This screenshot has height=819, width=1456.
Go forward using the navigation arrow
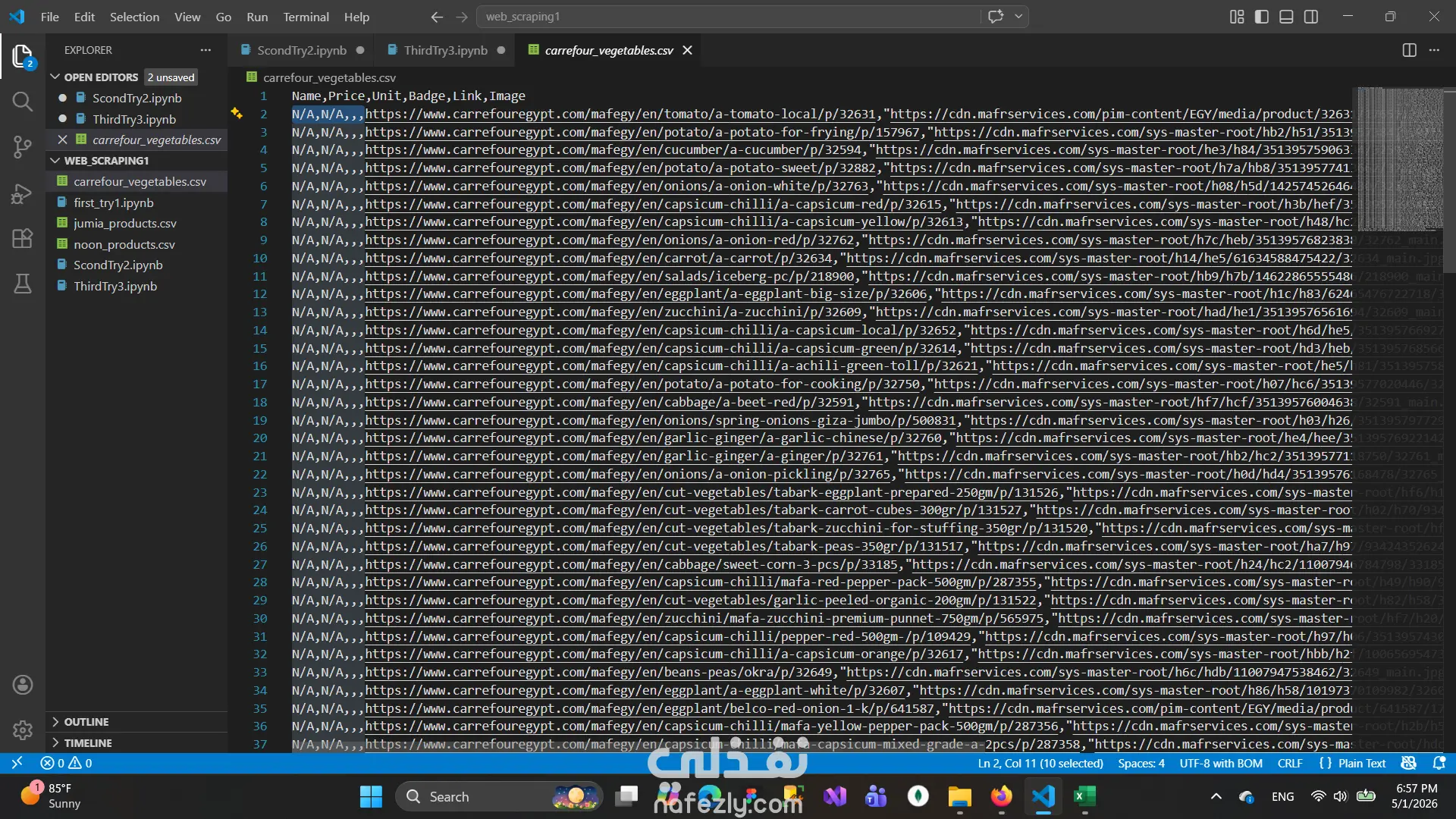coord(462,17)
